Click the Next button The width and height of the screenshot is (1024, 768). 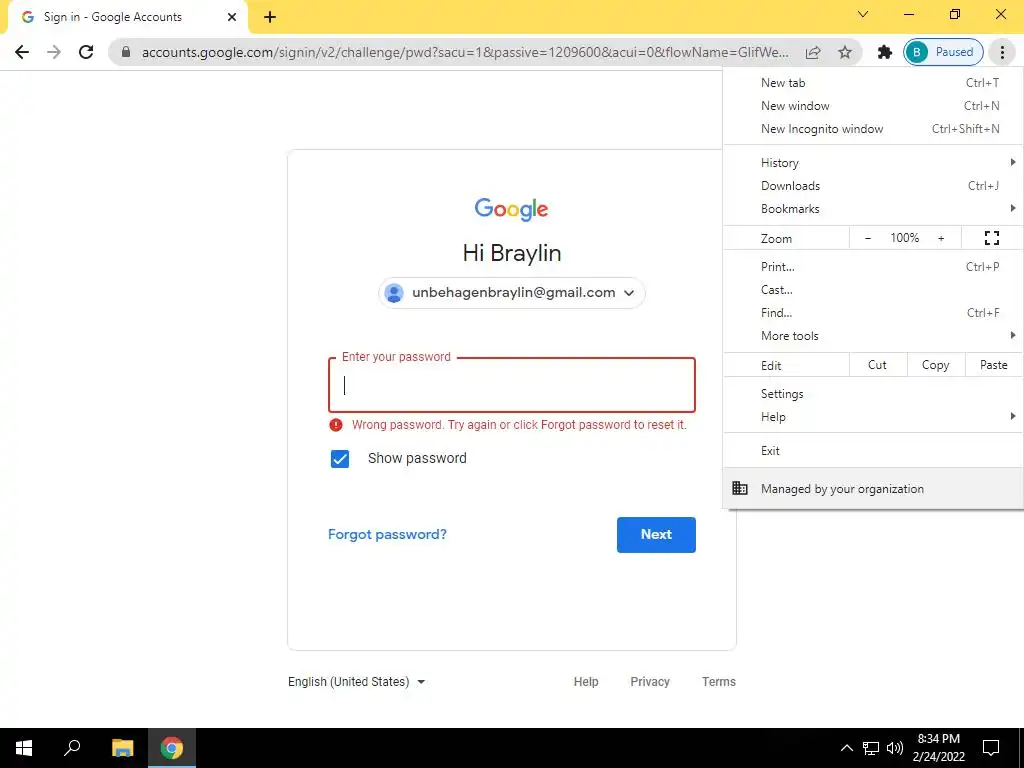point(656,535)
